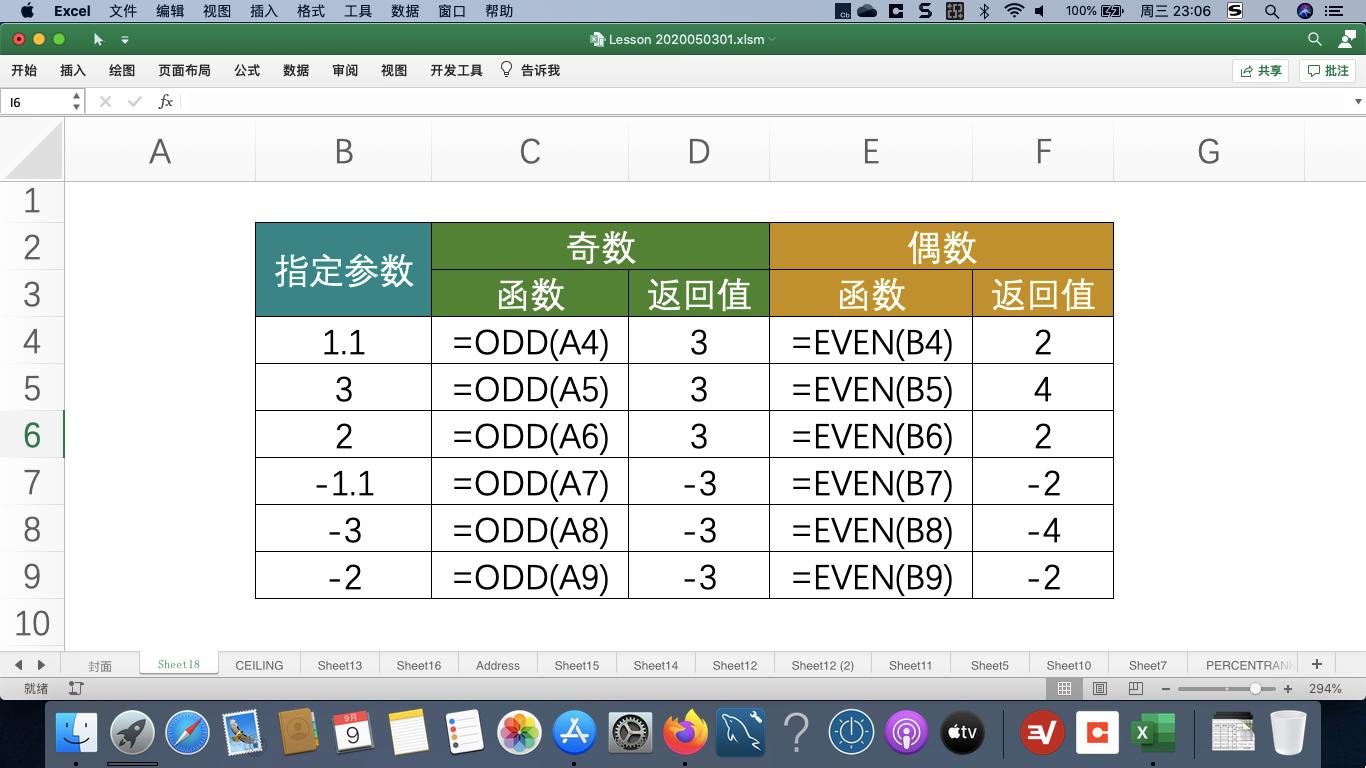Image resolution: width=1366 pixels, height=768 pixels.
Task: Switch to Page Layout view icon
Action: pyautogui.click(x=1099, y=688)
